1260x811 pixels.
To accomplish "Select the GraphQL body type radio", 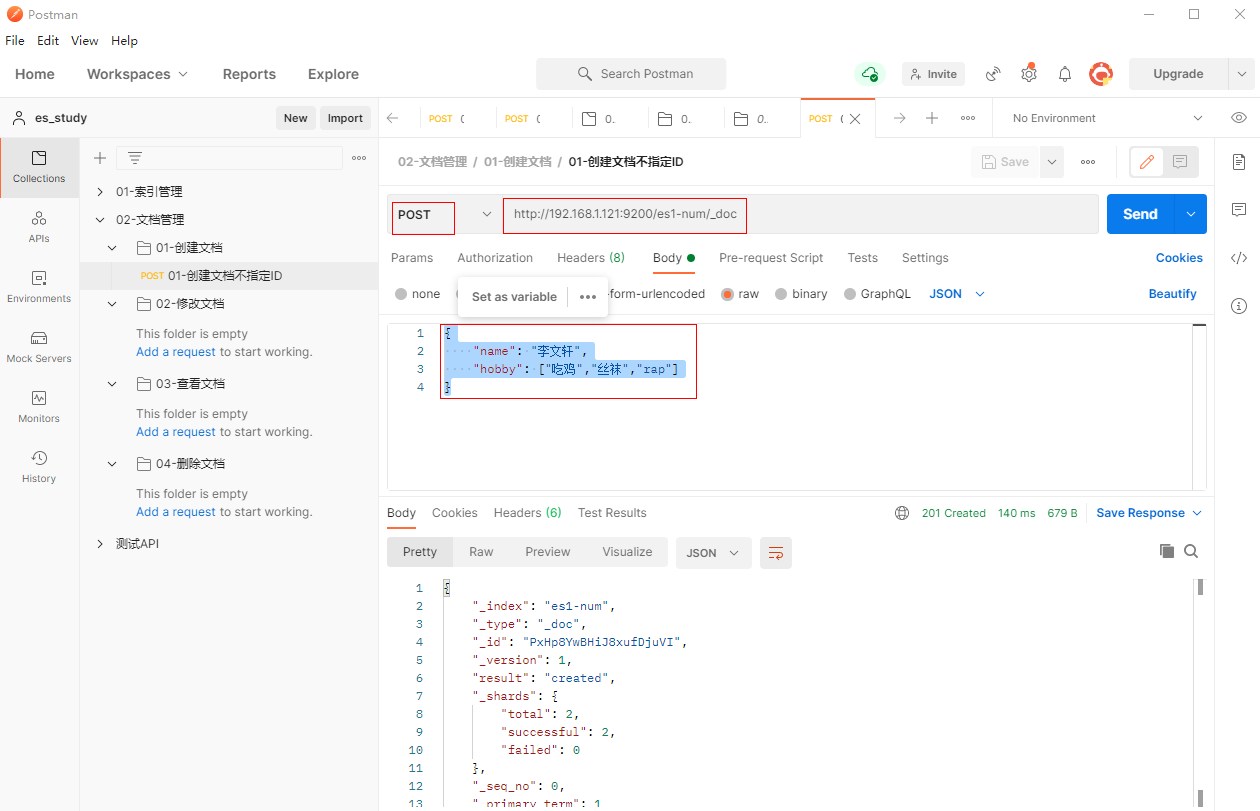I will point(850,294).
